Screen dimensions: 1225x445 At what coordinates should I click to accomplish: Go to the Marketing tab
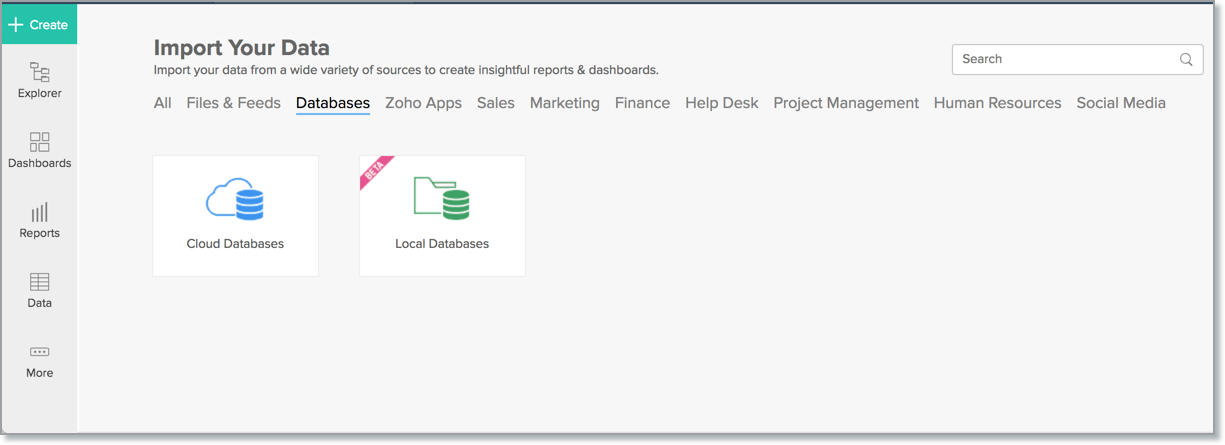point(565,103)
